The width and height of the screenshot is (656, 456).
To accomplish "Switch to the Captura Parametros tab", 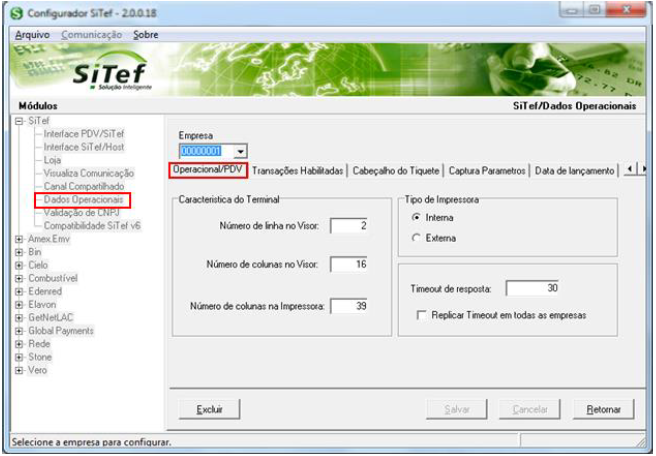I will click(487, 171).
